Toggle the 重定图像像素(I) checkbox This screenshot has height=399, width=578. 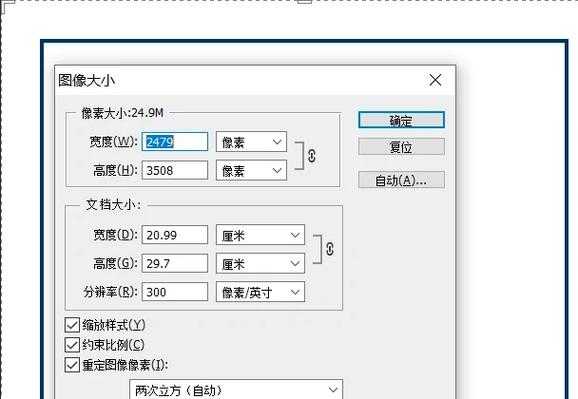pyautogui.click(x=72, y=365)
